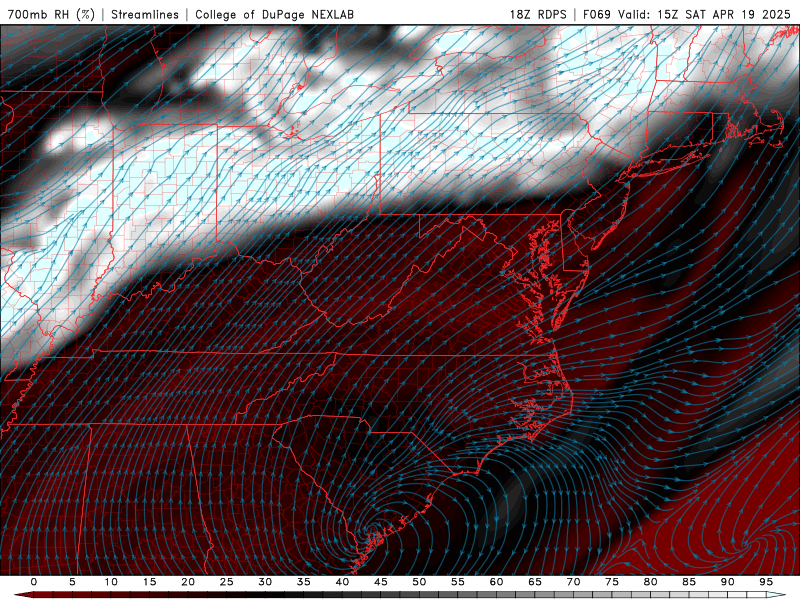Click the "0" color scale label
This screenshot has height=600, width=800.
click(x=34, y=582)
